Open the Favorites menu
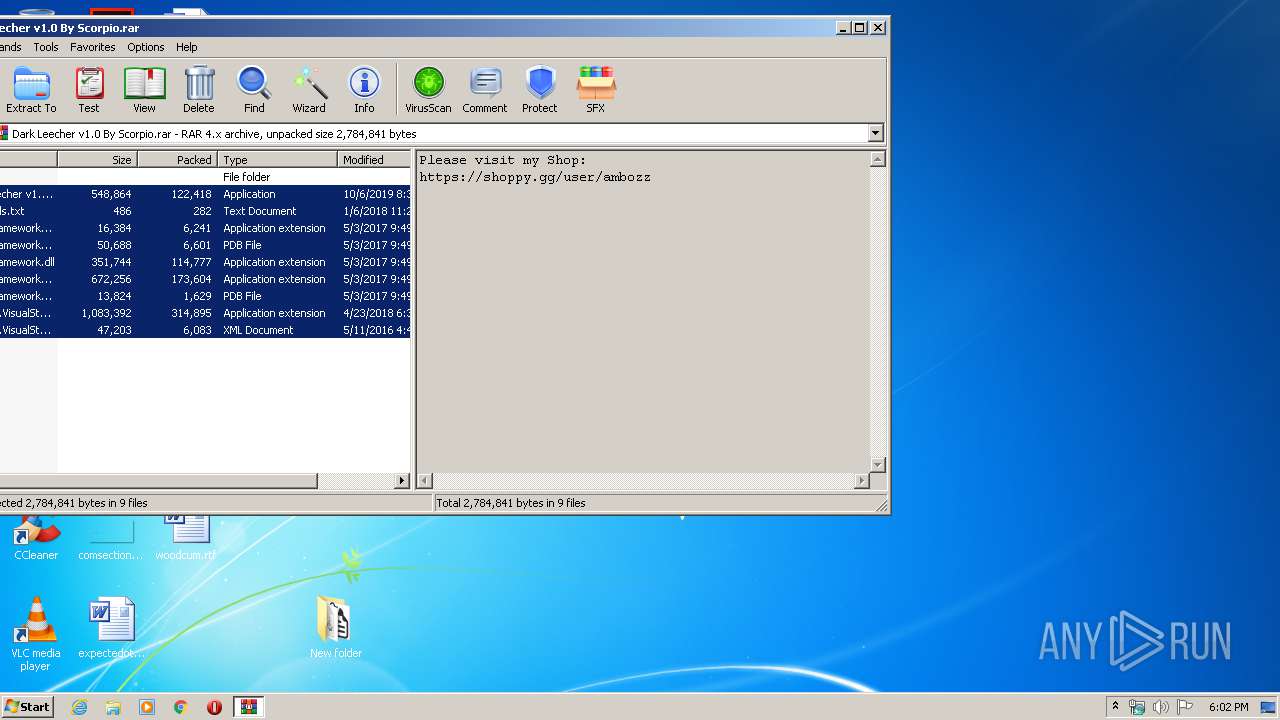1280x720 pixels. click(93, 47)
